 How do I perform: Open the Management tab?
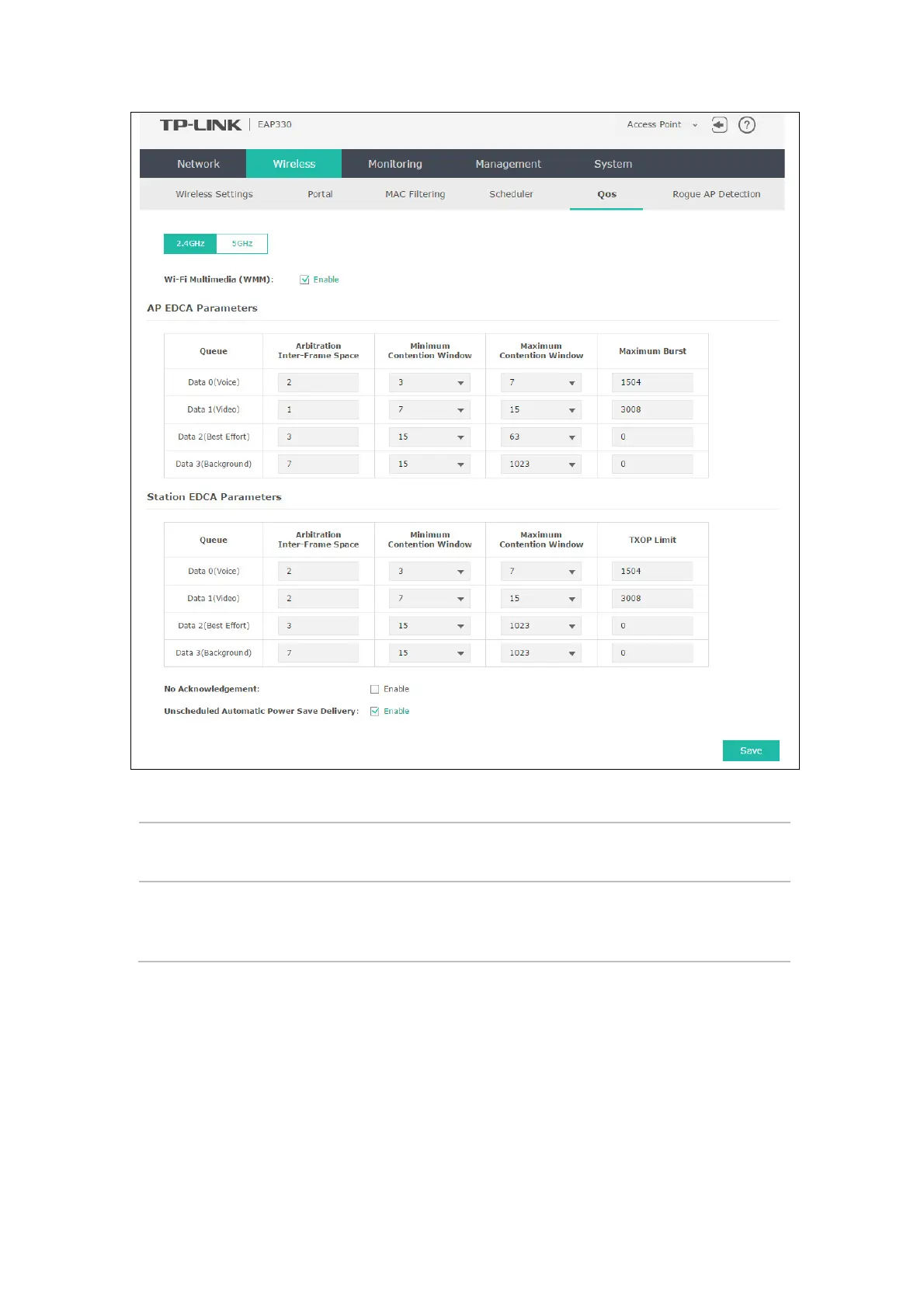(509, 164)
